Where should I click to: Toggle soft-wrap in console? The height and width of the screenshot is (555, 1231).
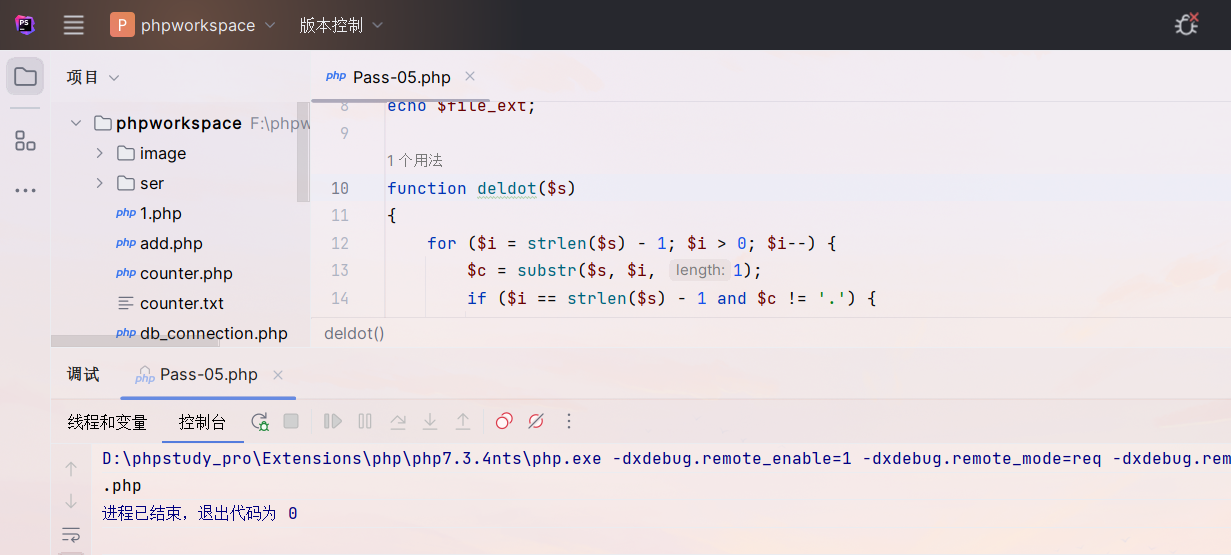(71, 534)
